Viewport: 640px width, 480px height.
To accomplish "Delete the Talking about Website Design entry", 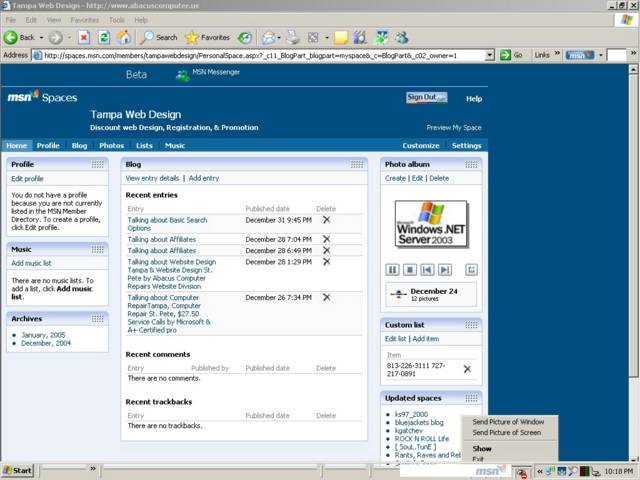I will click(327, 262).
